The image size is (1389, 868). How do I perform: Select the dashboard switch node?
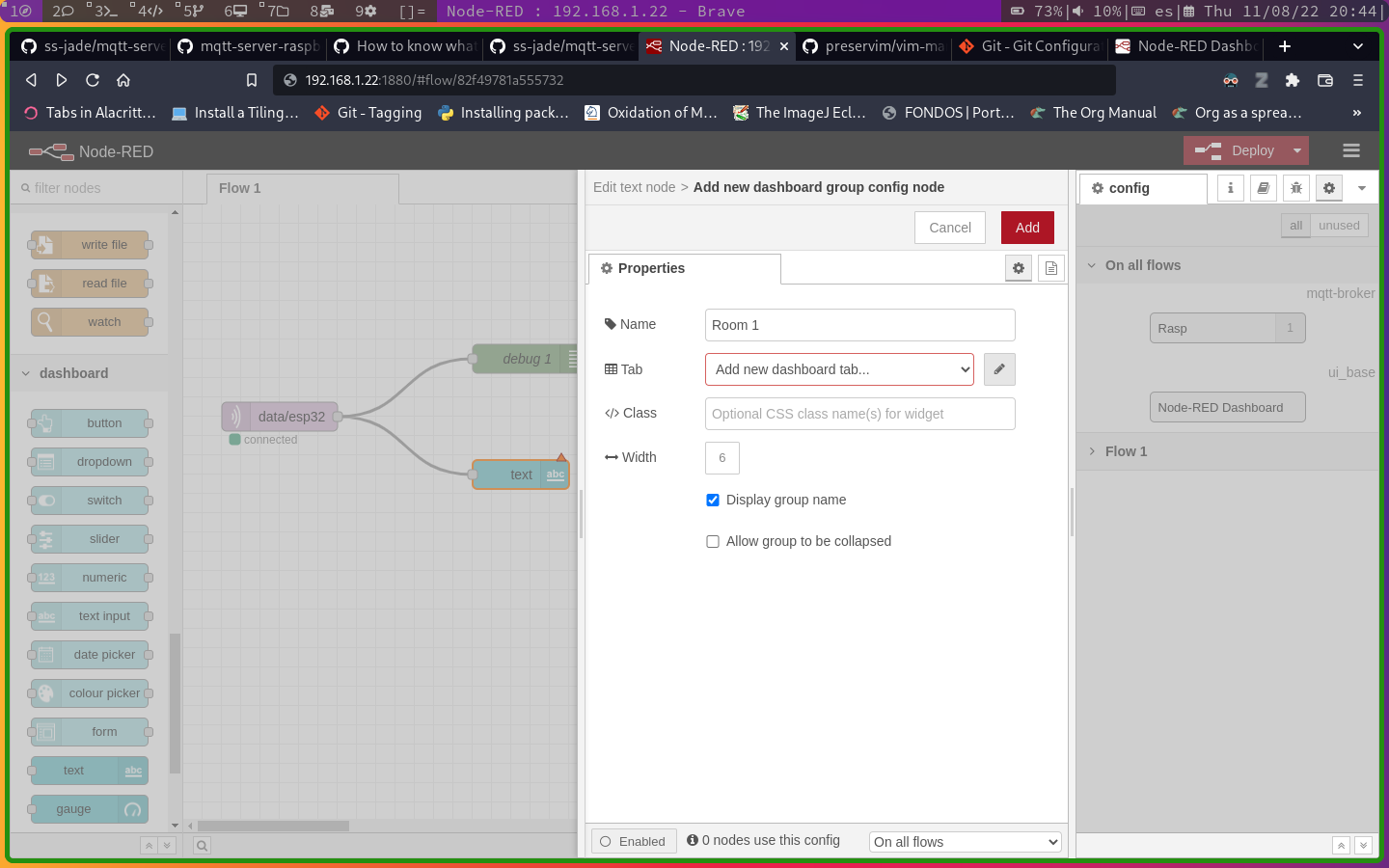click(x=90, y=501)
